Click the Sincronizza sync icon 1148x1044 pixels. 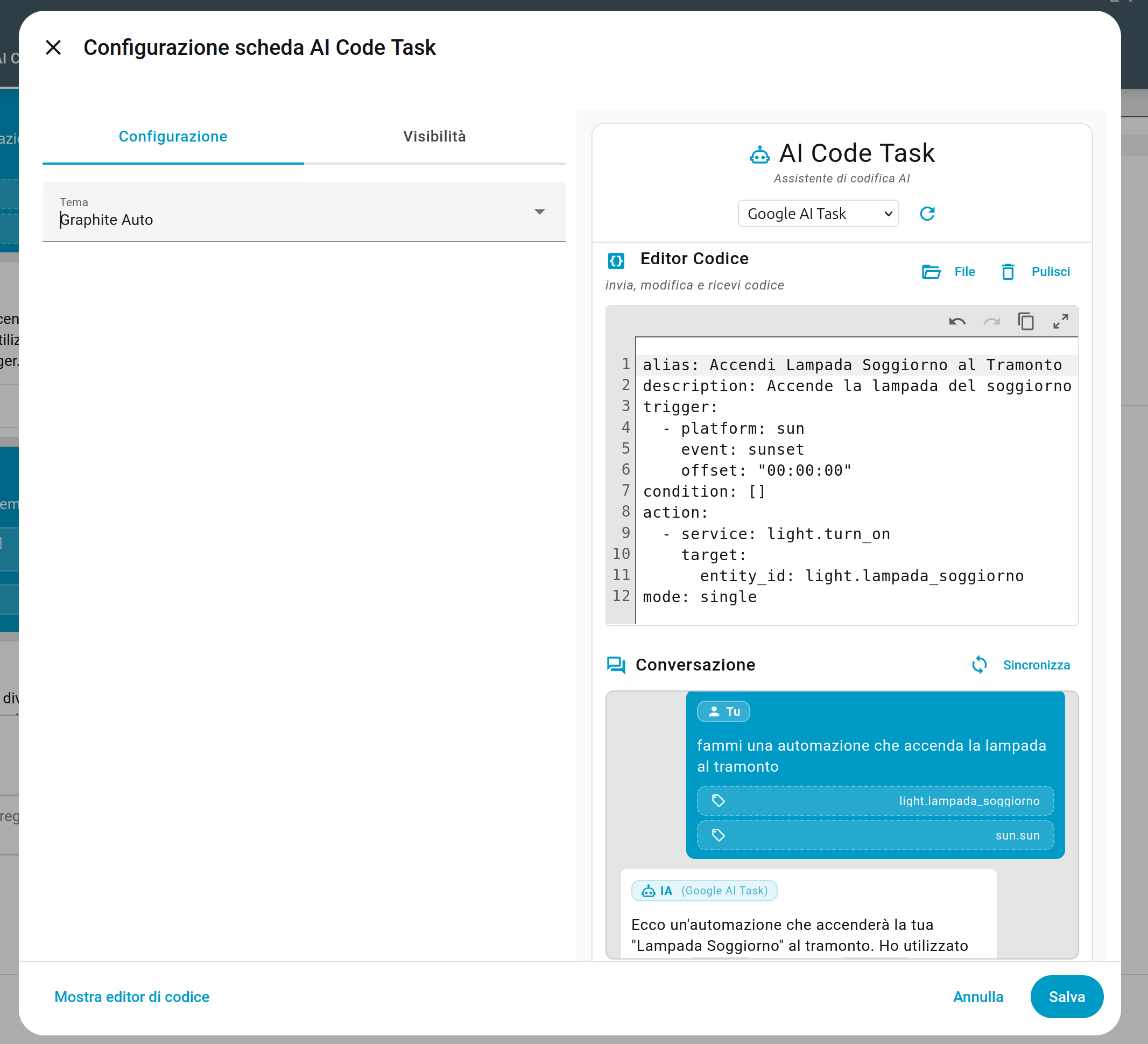click(x=979, y=665)
